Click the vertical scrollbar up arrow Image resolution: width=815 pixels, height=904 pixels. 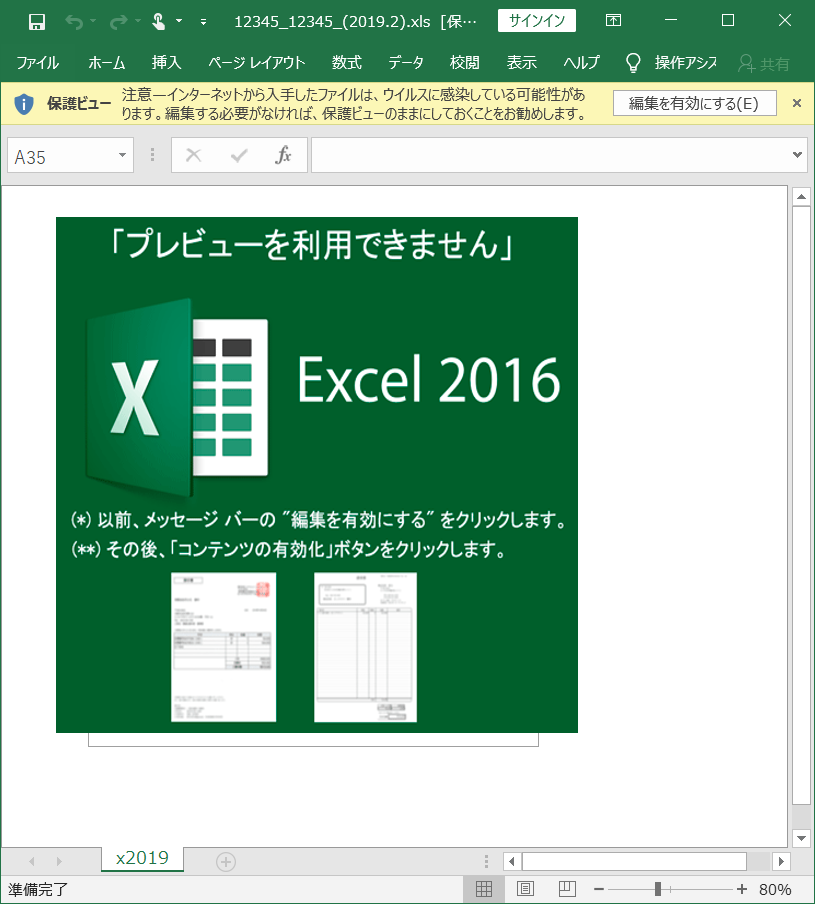pos(801,197)
